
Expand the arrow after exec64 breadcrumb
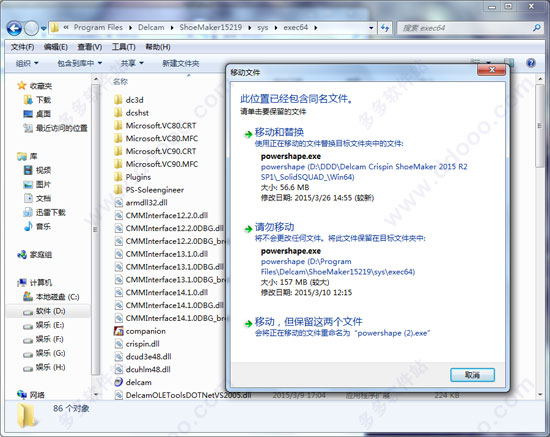[x=316, y=28]
